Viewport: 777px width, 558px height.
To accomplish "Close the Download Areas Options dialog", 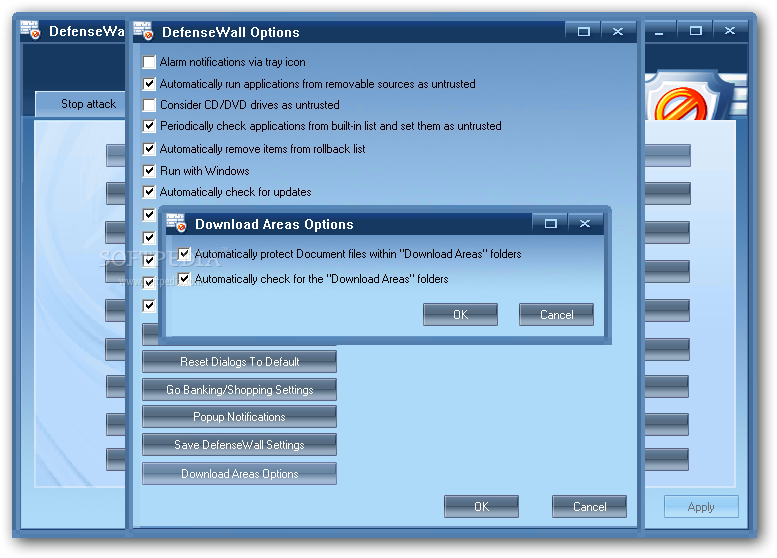I will (585, 223).
